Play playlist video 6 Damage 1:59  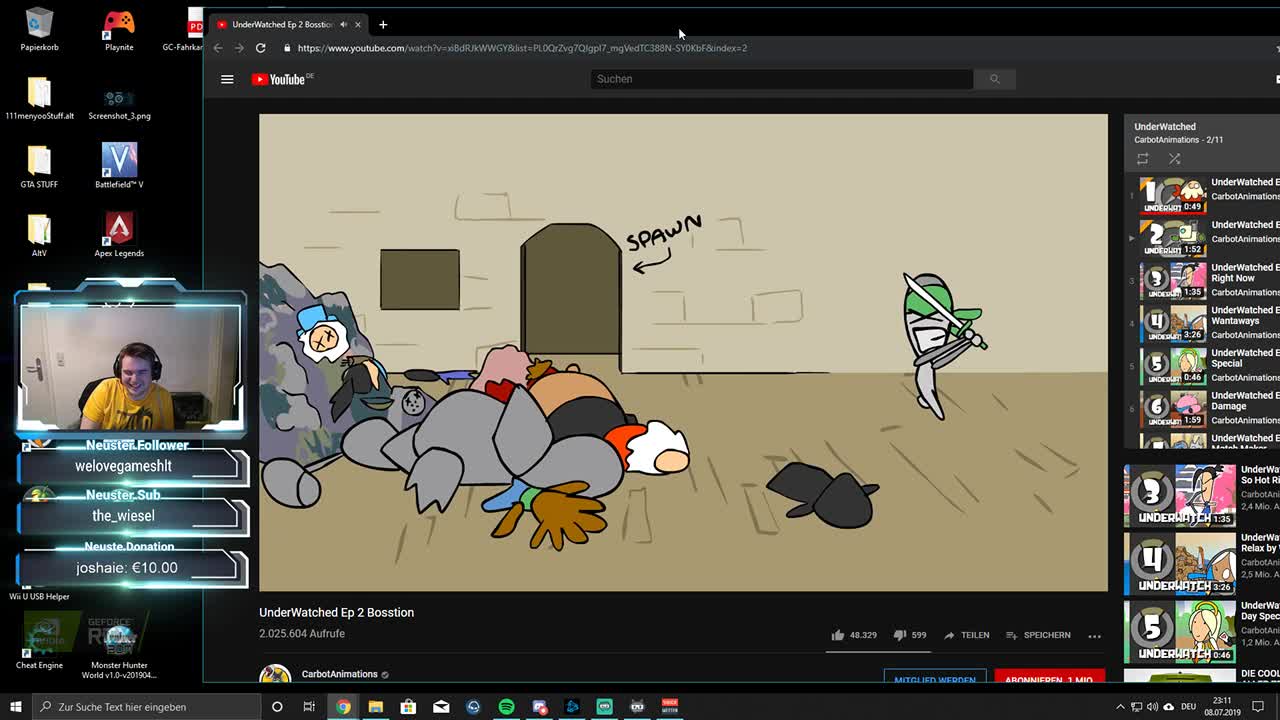(1174, 409)
